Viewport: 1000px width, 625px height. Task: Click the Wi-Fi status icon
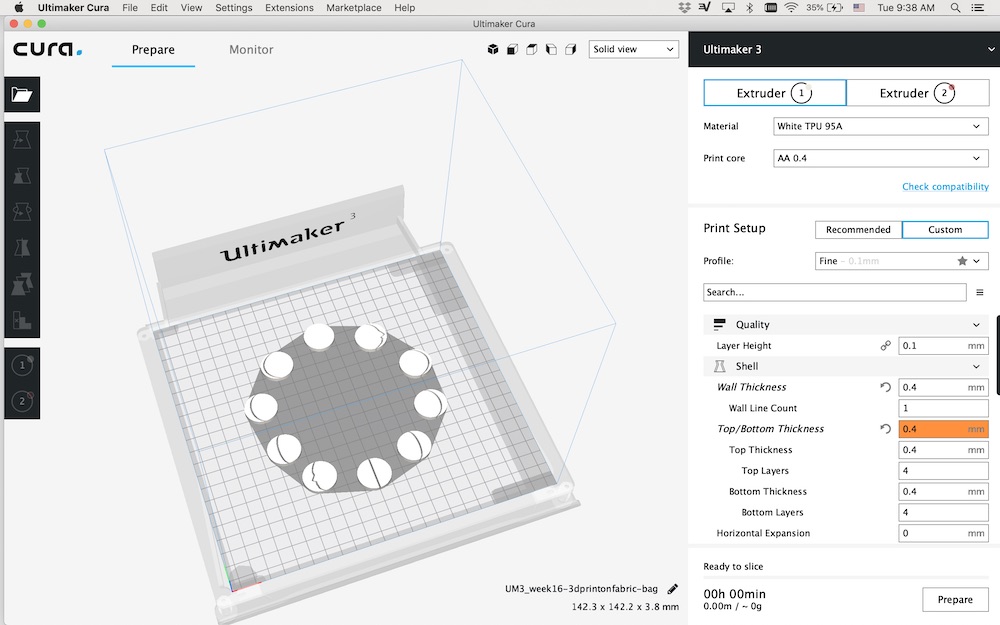(791, 8)
